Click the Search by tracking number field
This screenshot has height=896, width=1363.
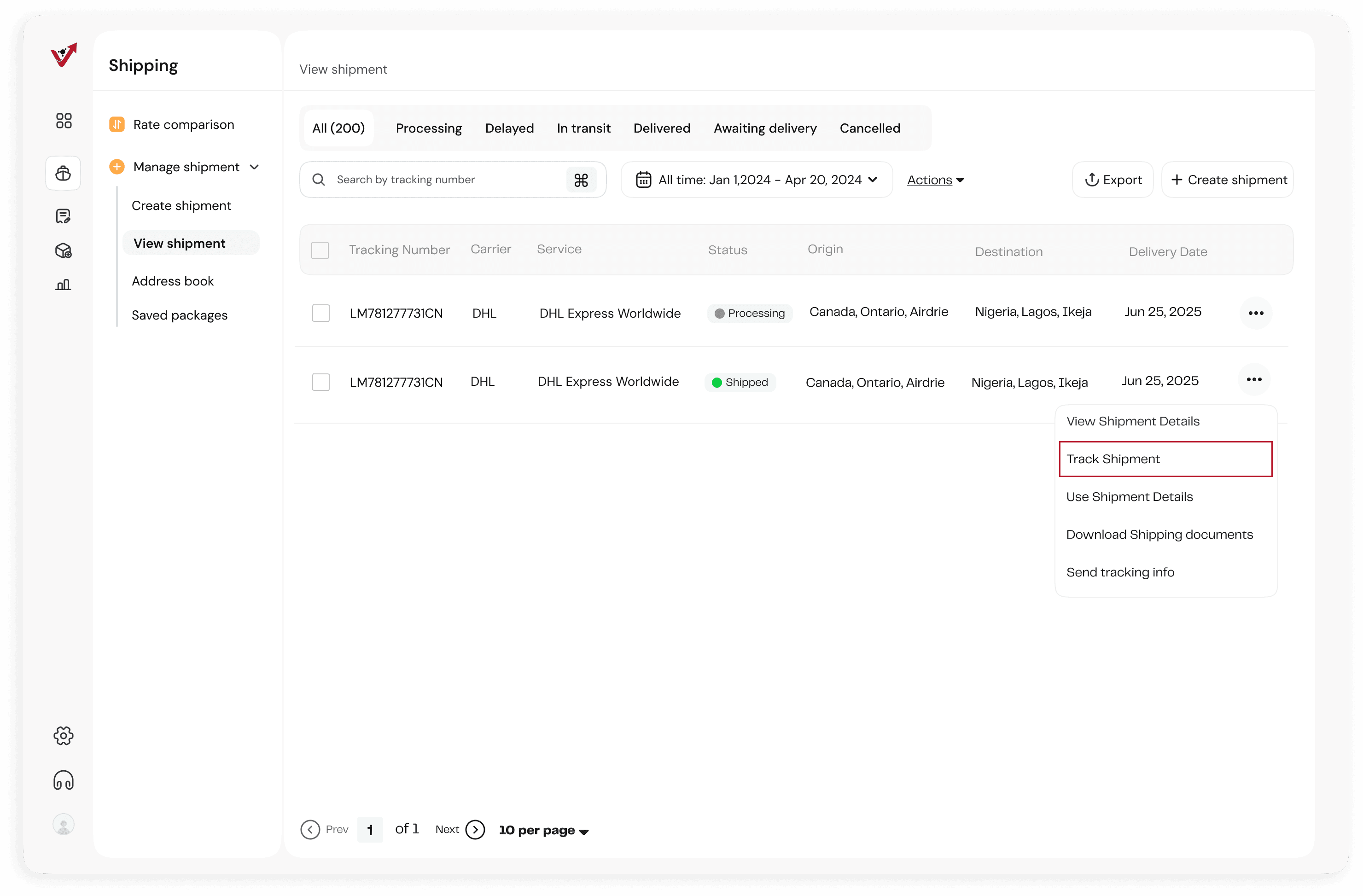tap(453, 180)
